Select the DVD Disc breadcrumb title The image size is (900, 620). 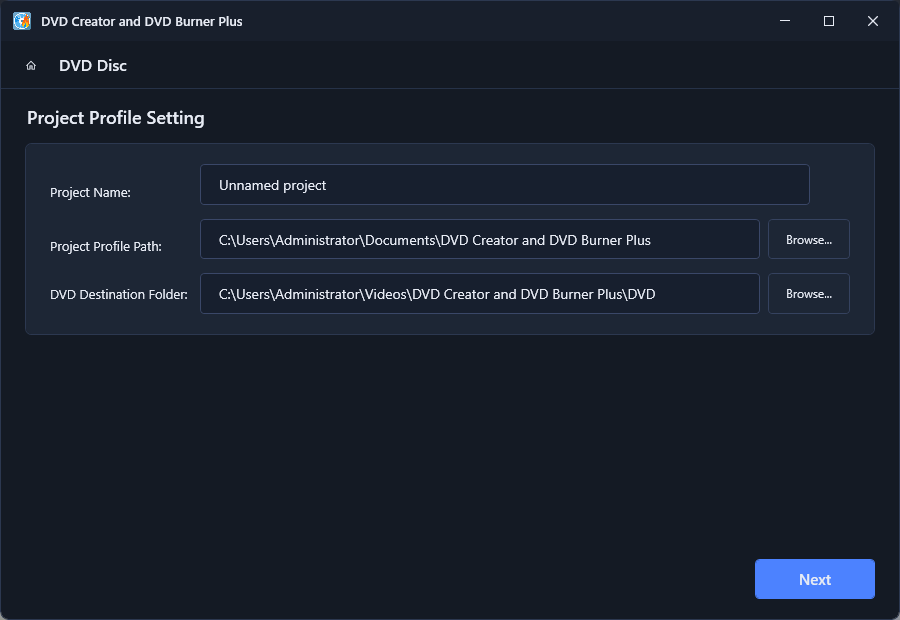coord(93,65)
